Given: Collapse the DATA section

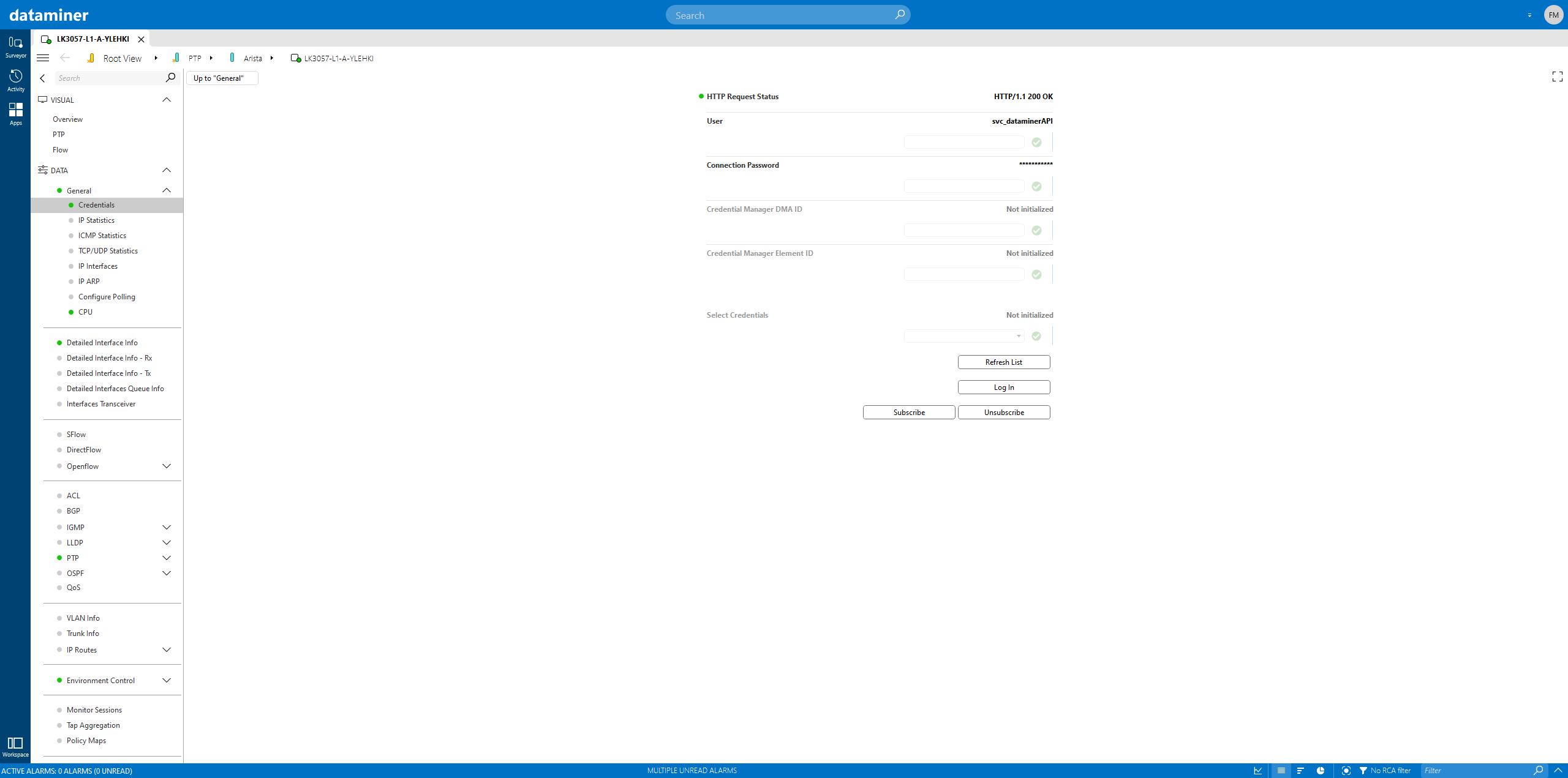Looking at the screenshot, I should [167, 170].
